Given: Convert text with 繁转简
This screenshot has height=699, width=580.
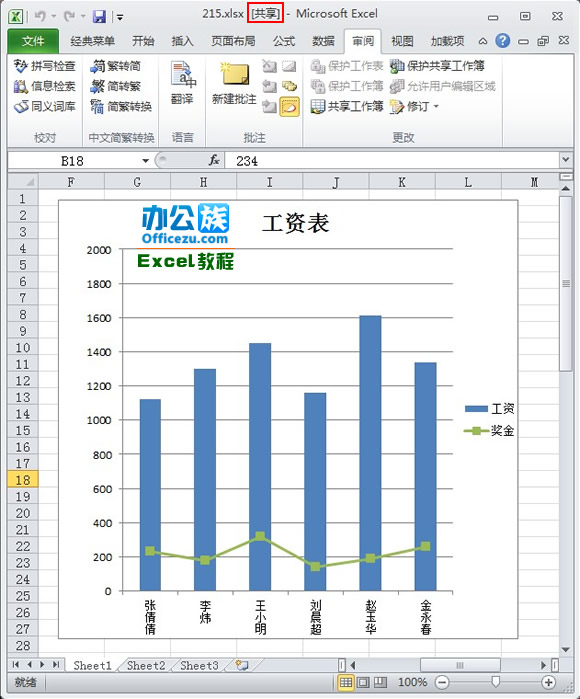Looking at the screenshot, I should [x=115, y=66].
